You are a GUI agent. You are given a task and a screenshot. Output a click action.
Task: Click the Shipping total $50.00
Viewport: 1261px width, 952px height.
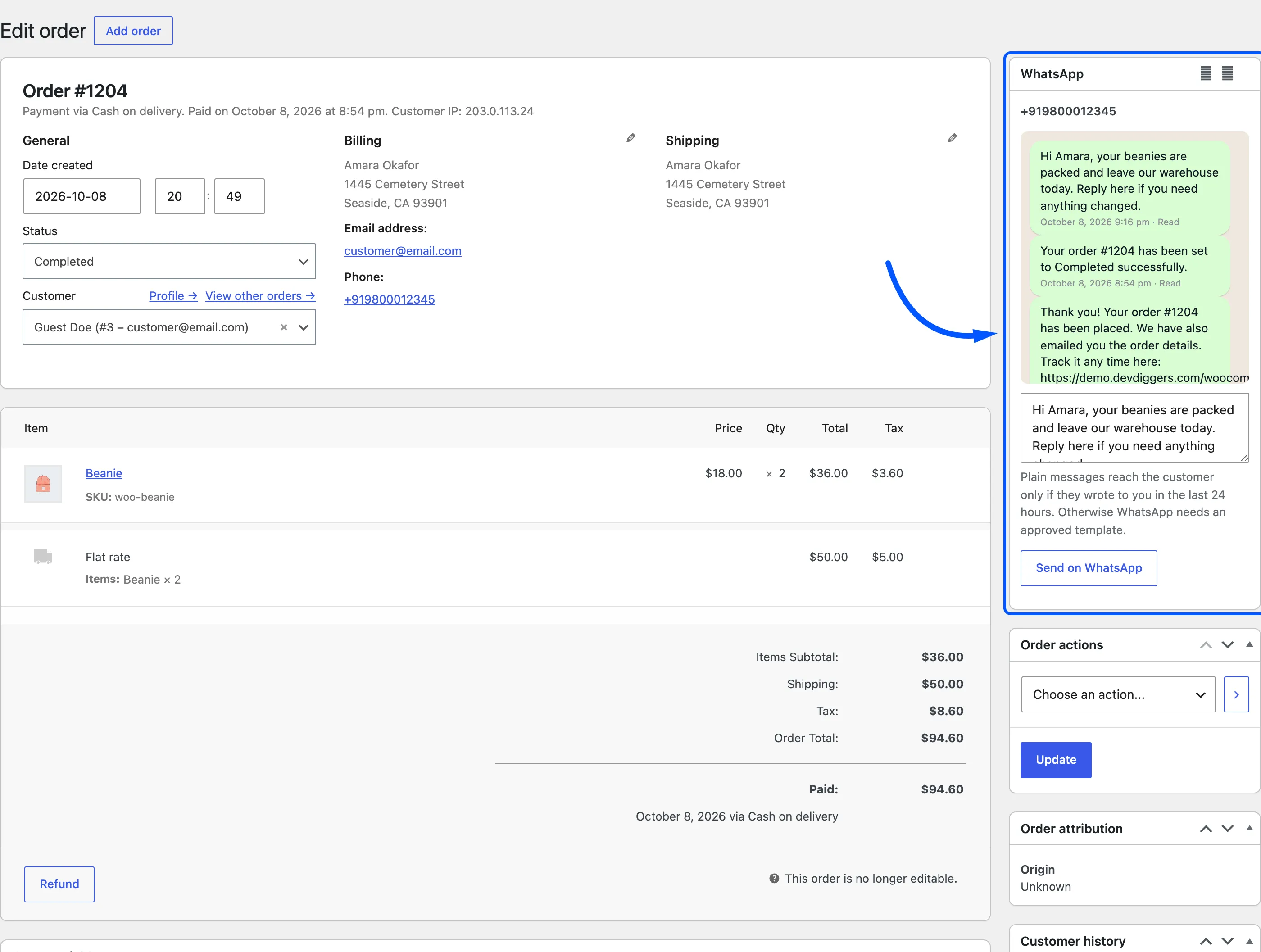tap(942, 684)
